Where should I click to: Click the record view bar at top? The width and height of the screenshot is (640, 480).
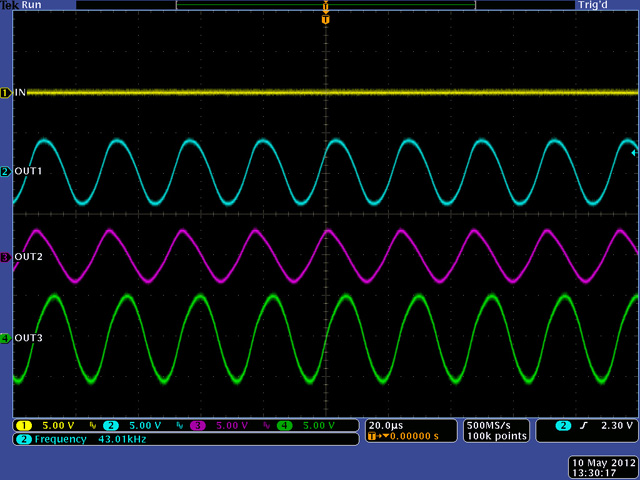[325, 5]
